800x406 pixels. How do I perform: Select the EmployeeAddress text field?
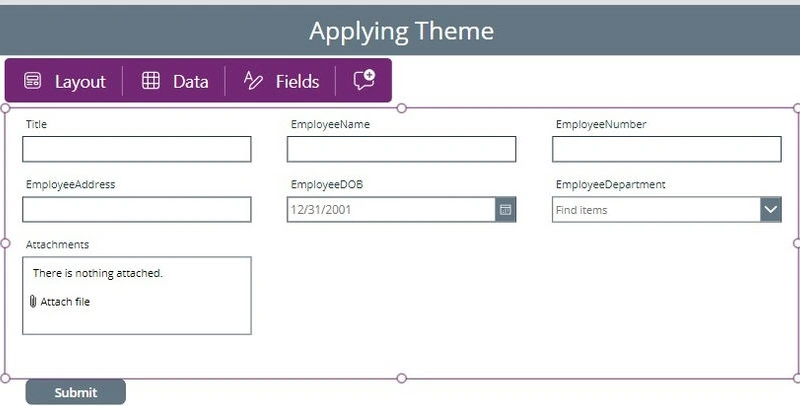pyautogui.click(x=137, y=210)
